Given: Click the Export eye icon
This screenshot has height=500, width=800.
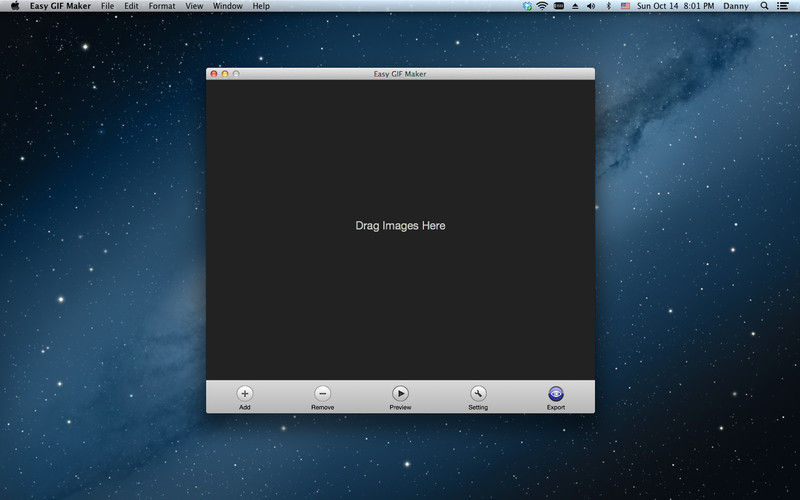Looking at the screenshot, I should tap(556, 393).
